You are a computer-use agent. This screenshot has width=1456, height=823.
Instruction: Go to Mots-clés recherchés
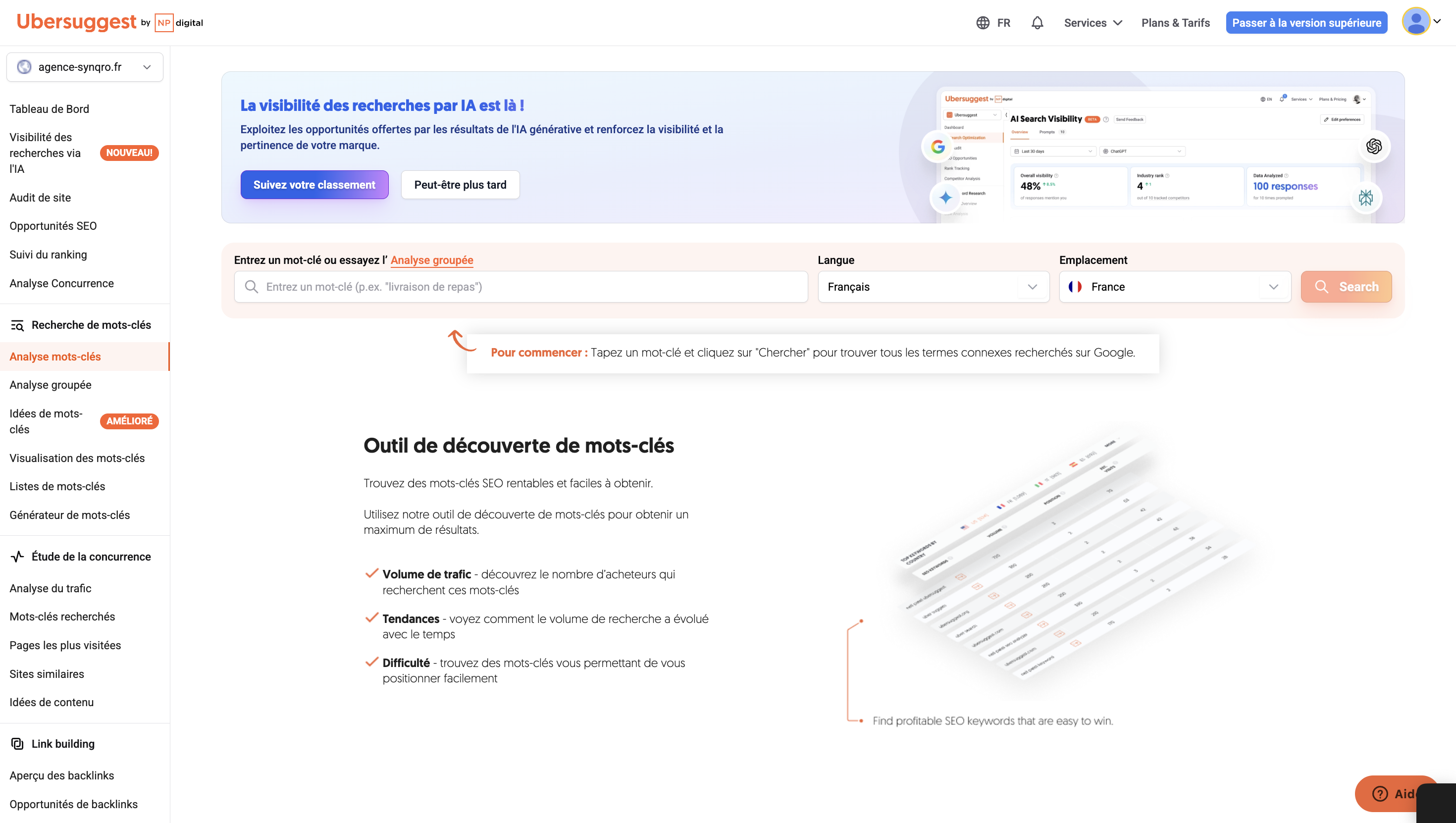[62, 617]
